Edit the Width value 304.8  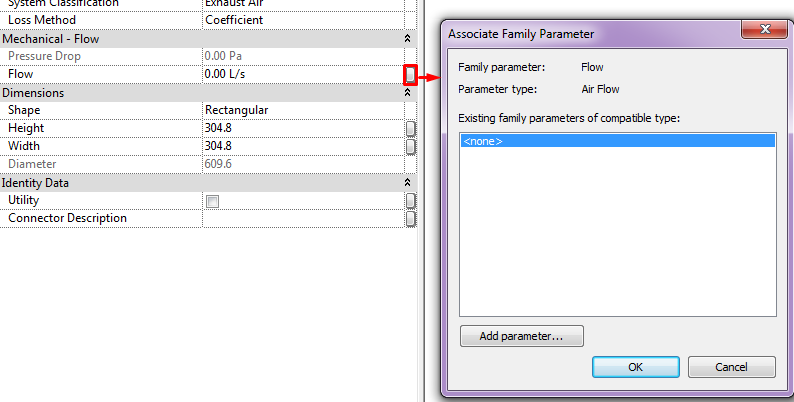(x=303, y=146)
